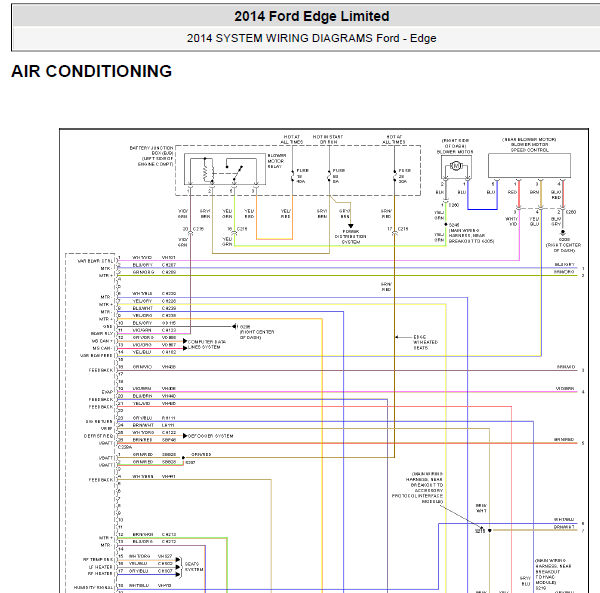Click the HOT IN START OR RUN label
Image resolution: width=600 pixels, height=593 pixels.
(x=328, y=139)
